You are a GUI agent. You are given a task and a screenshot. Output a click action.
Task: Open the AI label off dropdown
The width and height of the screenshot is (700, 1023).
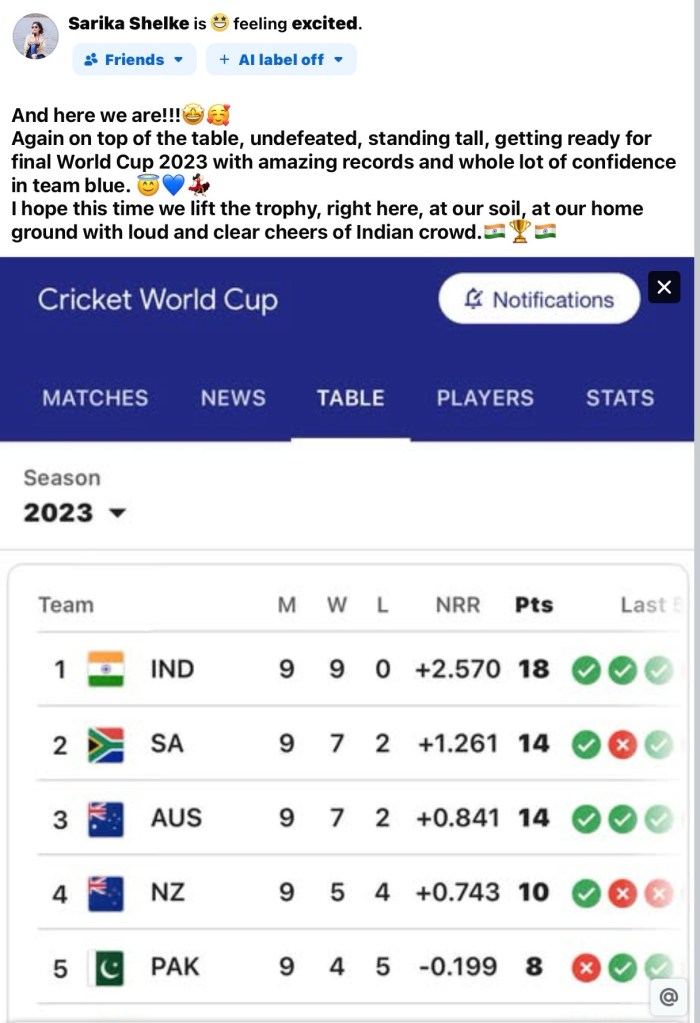[x=281, y=60]
